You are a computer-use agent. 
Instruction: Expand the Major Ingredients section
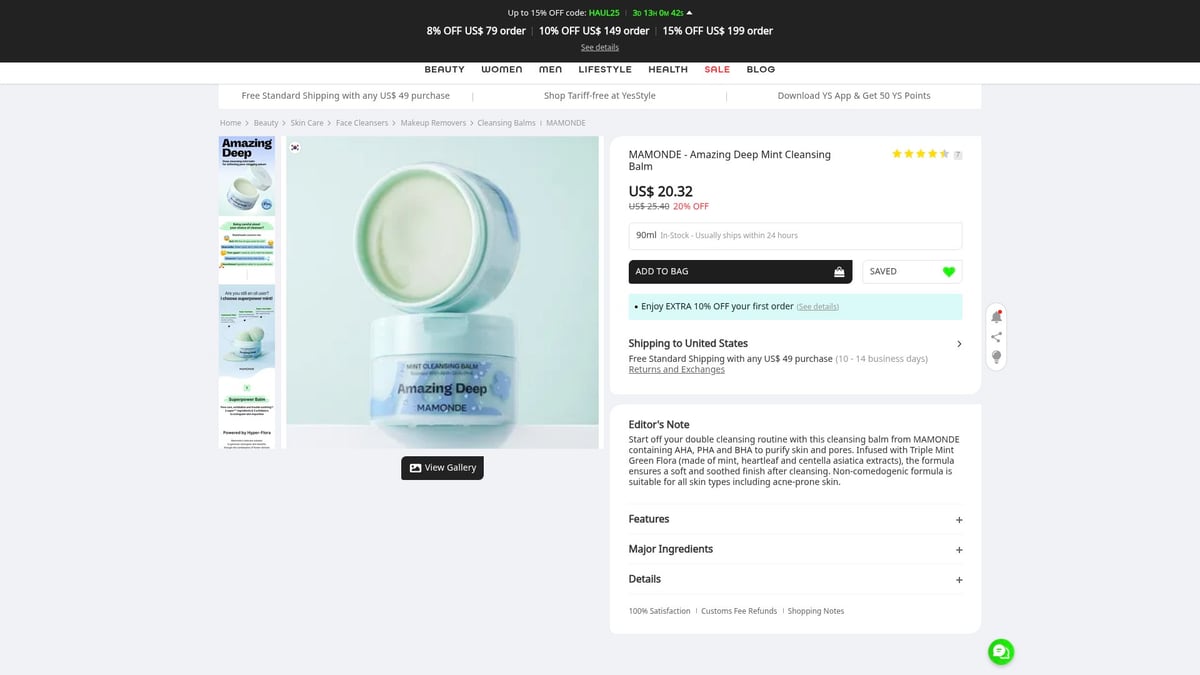pyautogui.click(x=959, y=549)
